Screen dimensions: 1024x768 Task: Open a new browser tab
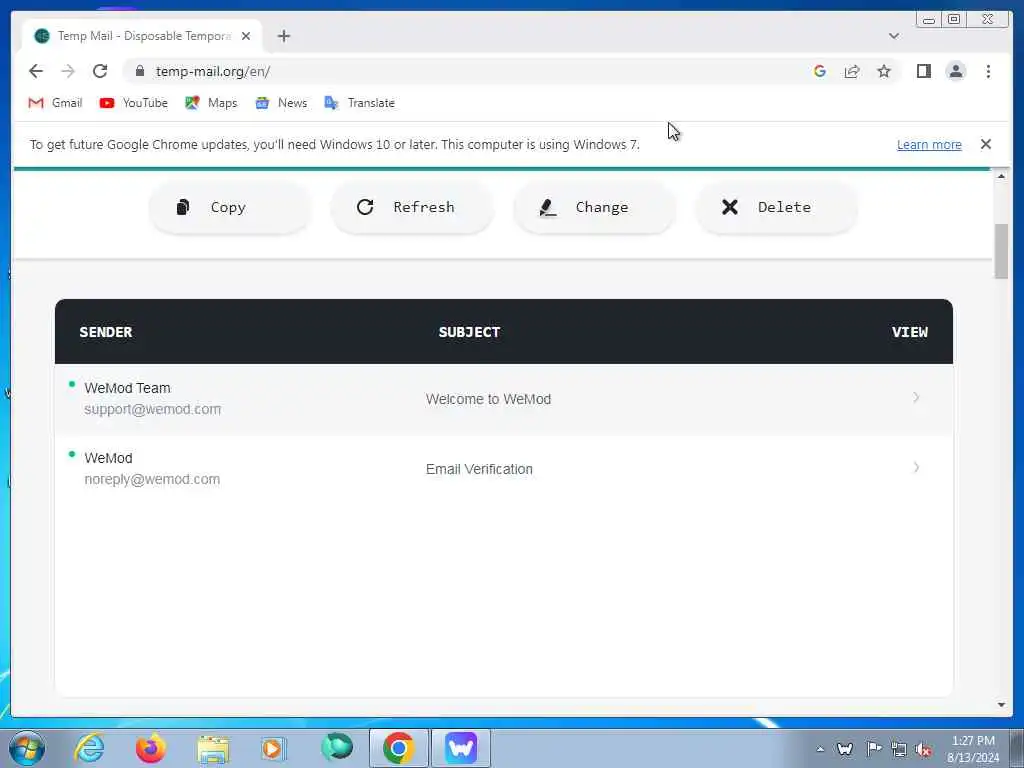pyautogui.click(x=283, y=36)
